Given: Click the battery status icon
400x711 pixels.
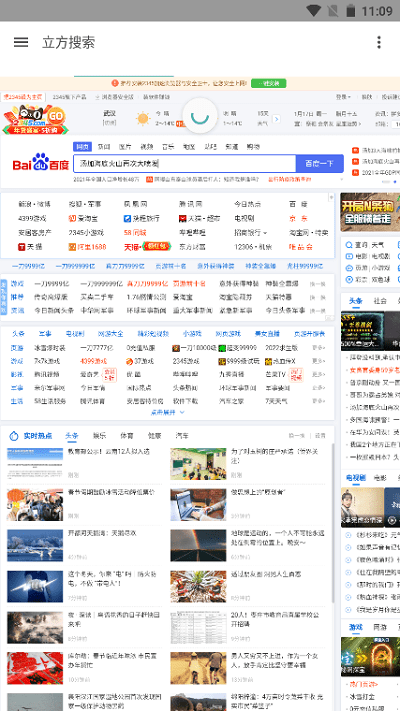Looking at the screenshot, I should coord(351,10).
